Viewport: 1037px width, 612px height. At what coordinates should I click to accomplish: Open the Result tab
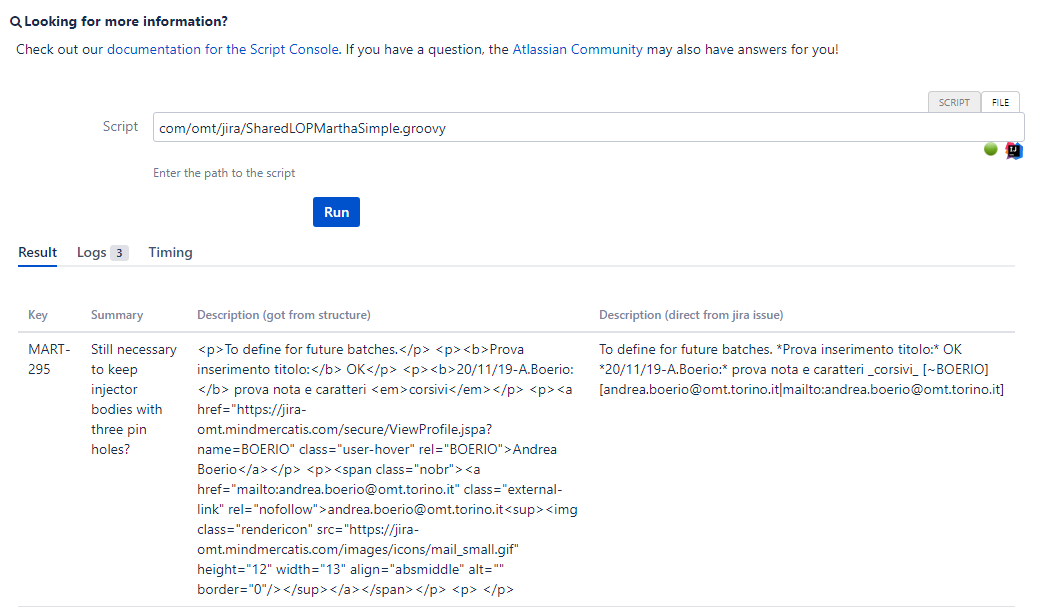click(x=38, y=252)
